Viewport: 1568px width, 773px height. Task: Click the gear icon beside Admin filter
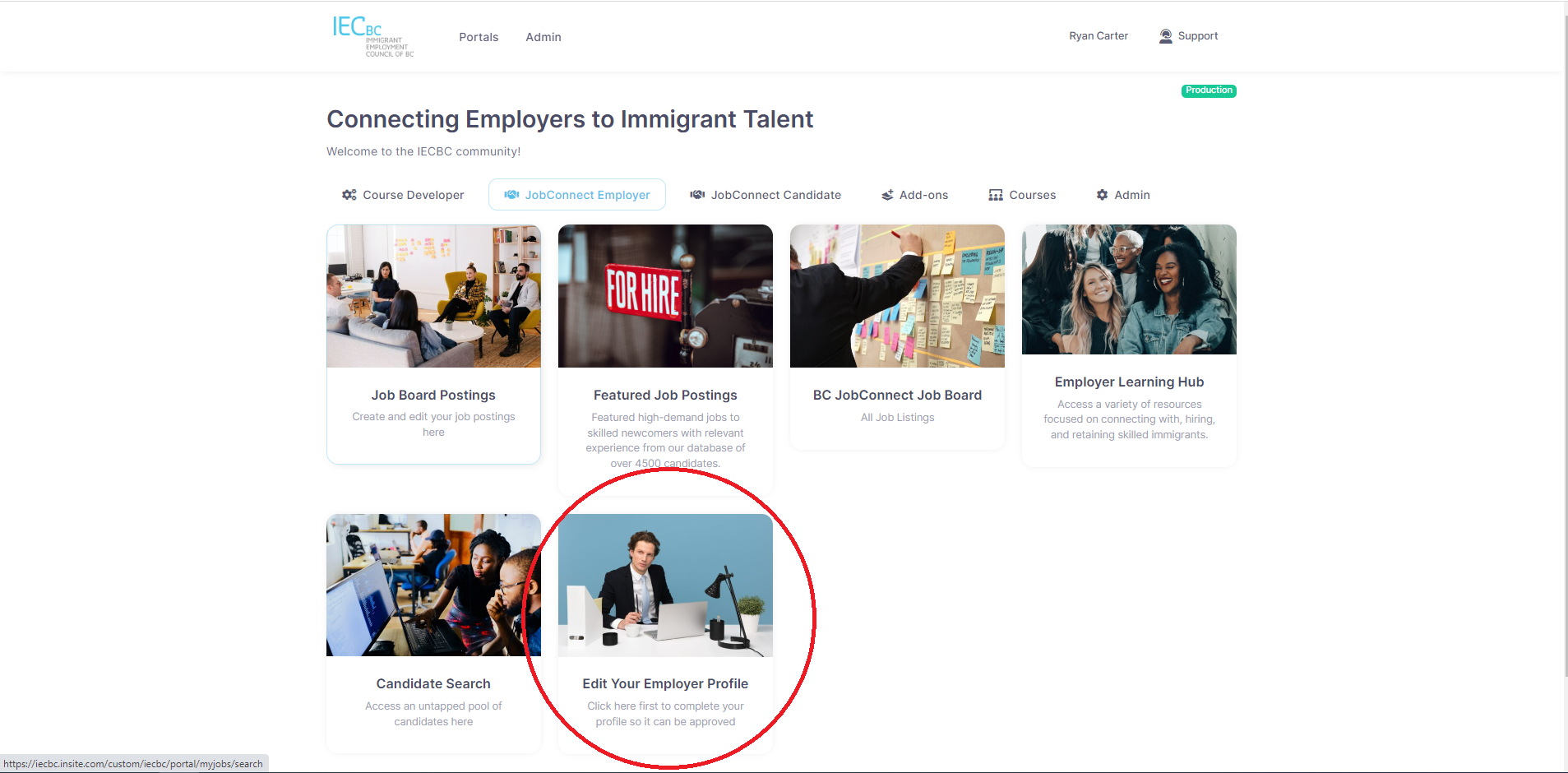tap(1102, 194)
